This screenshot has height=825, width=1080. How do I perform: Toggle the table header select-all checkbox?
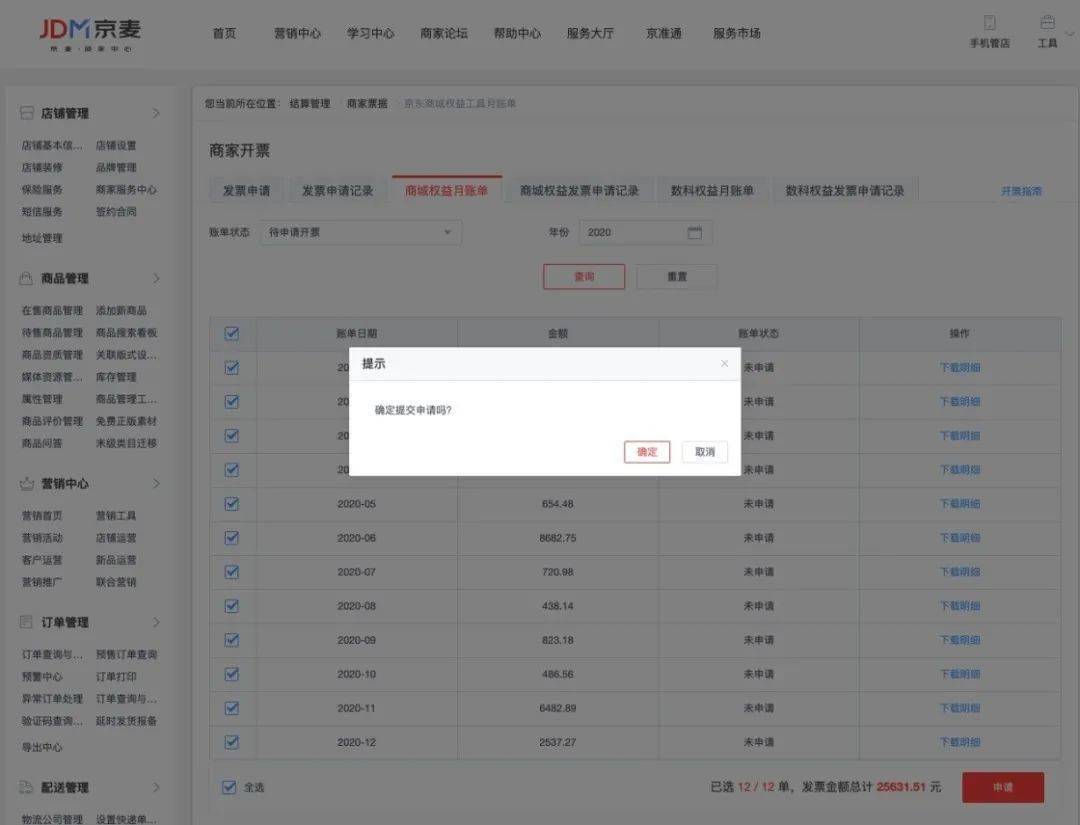coord(232,334)
